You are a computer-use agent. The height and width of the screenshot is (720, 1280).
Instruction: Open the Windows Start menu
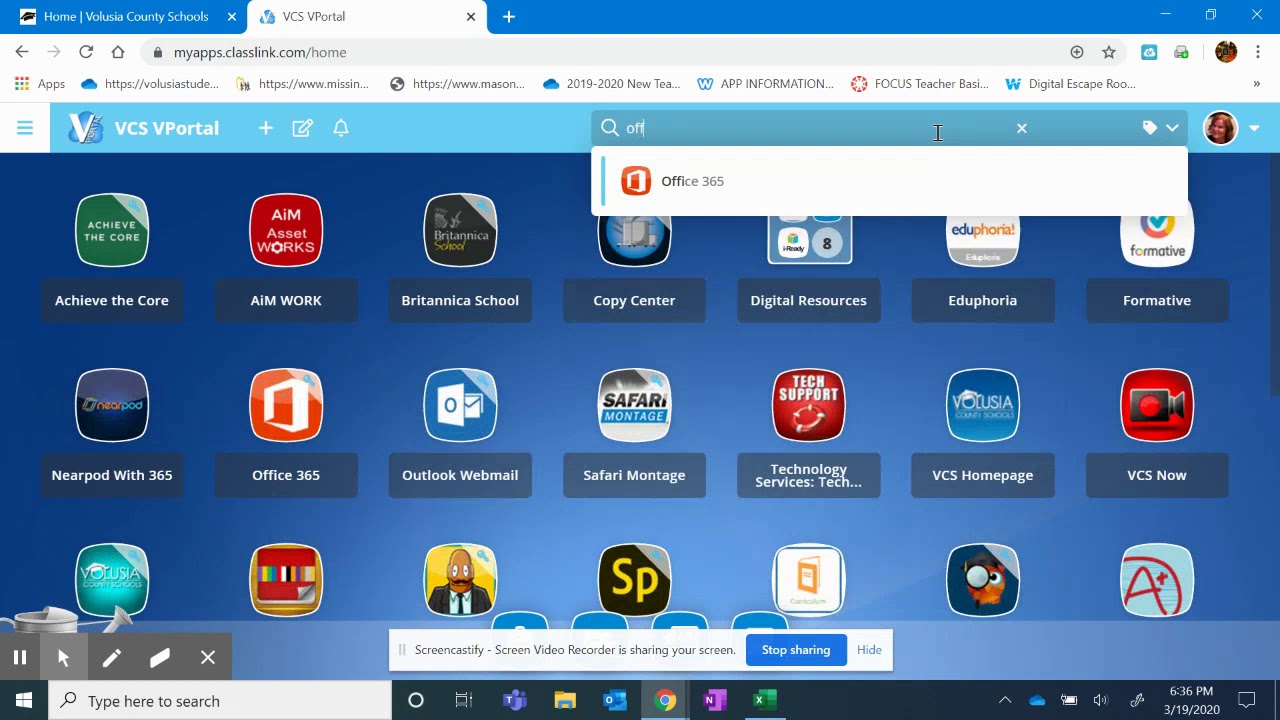click(x=24, y=700)
